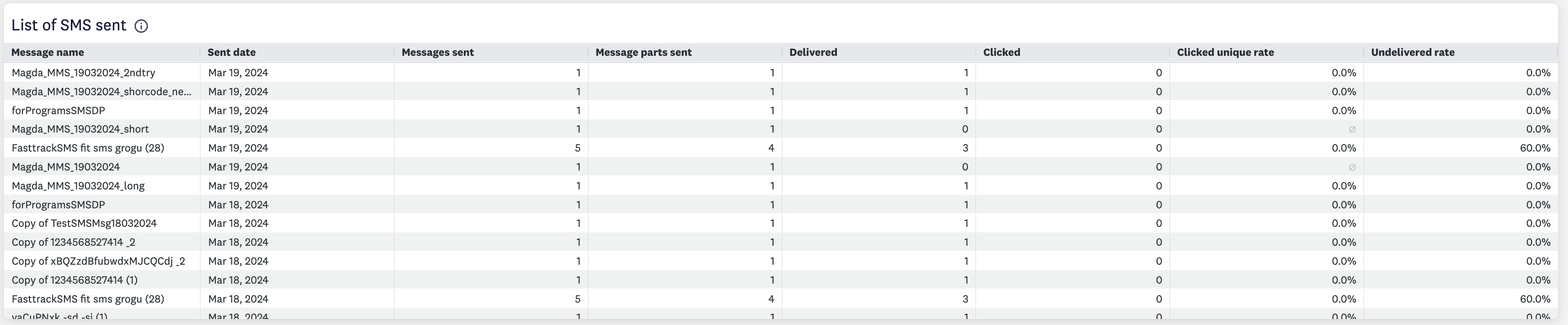Click the empty-value icon in the Magda_MMS_19032024_short row
The height and width of the screenshot is (325, 1568).
(1352, 129)
